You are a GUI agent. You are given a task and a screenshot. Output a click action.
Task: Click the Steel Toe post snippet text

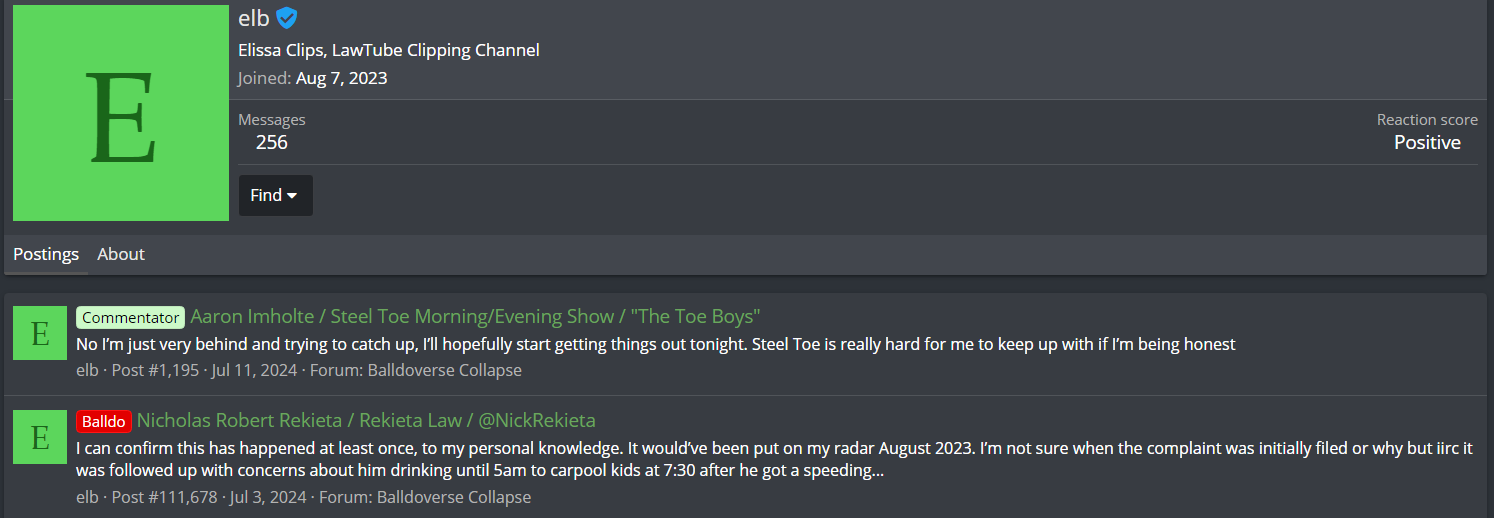pyautogui.click(x=655, y=344)
